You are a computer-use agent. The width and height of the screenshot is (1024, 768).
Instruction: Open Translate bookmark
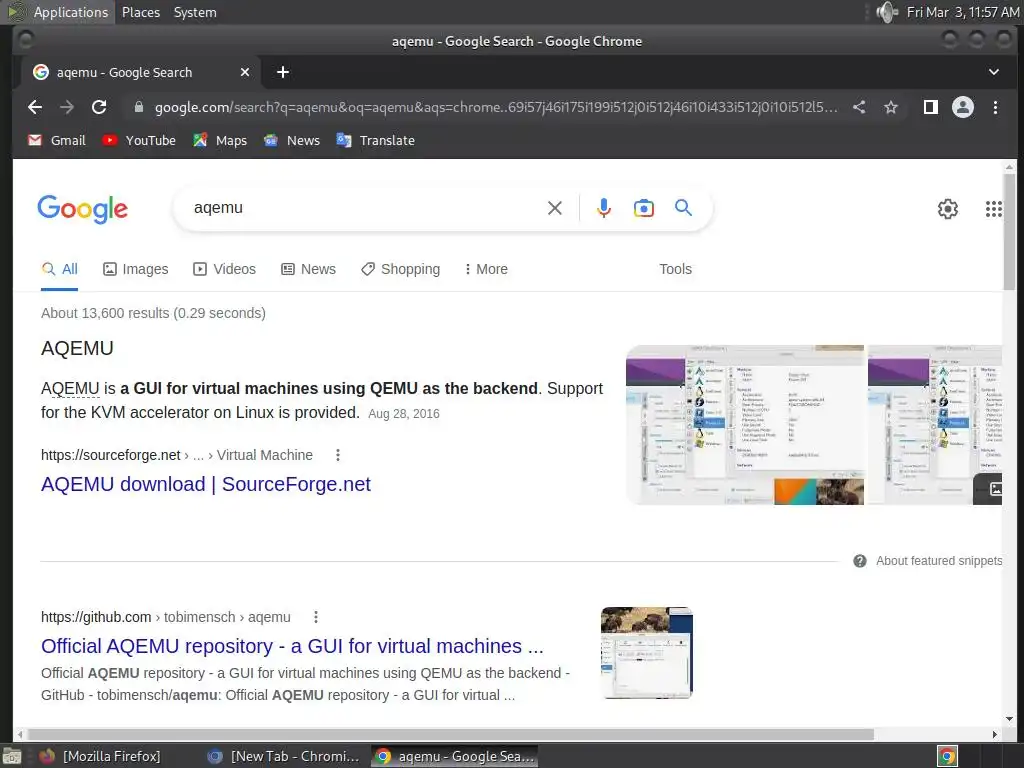point(376,140)
